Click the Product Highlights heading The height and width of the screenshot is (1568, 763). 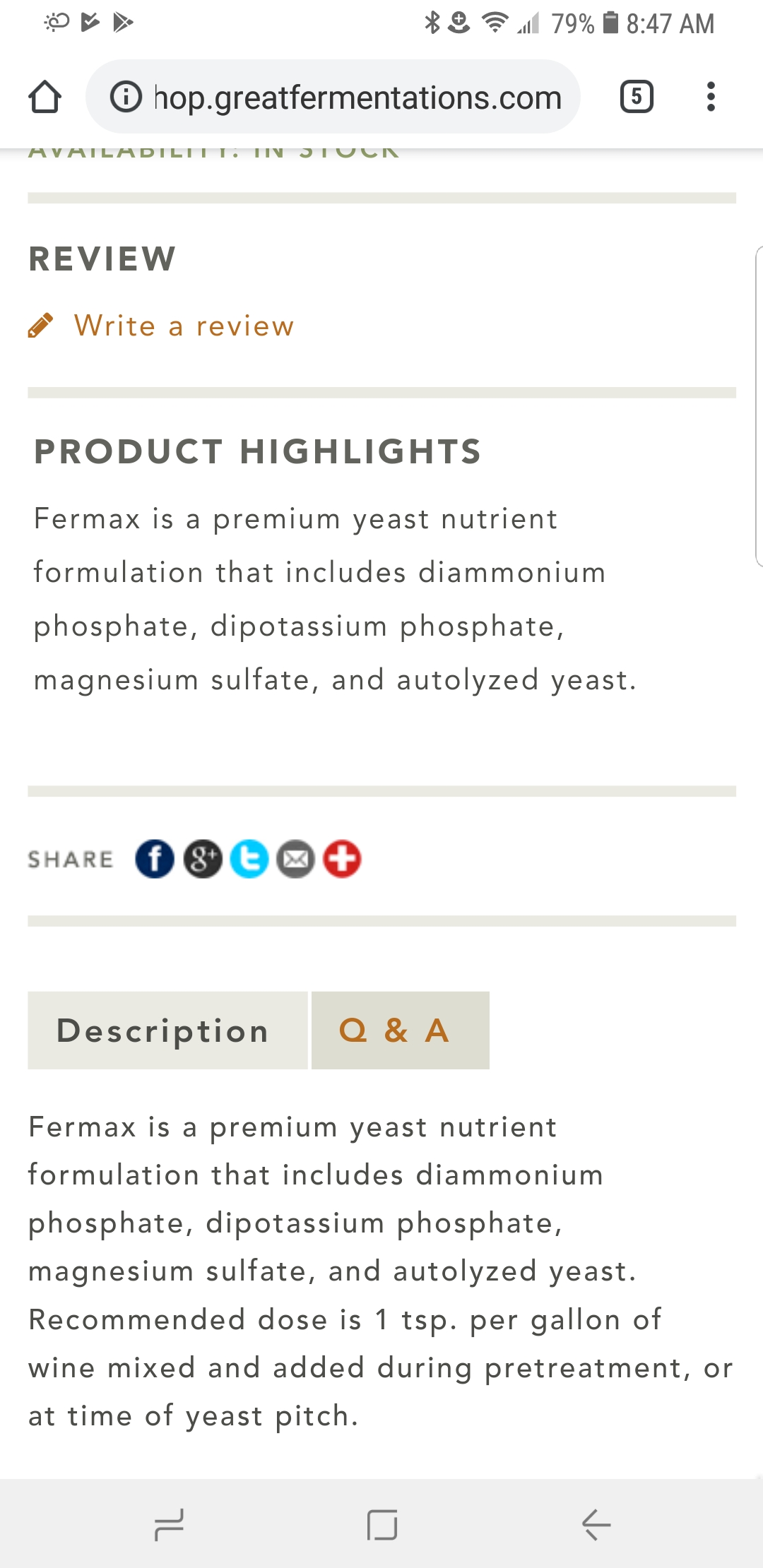coord(258,452)
